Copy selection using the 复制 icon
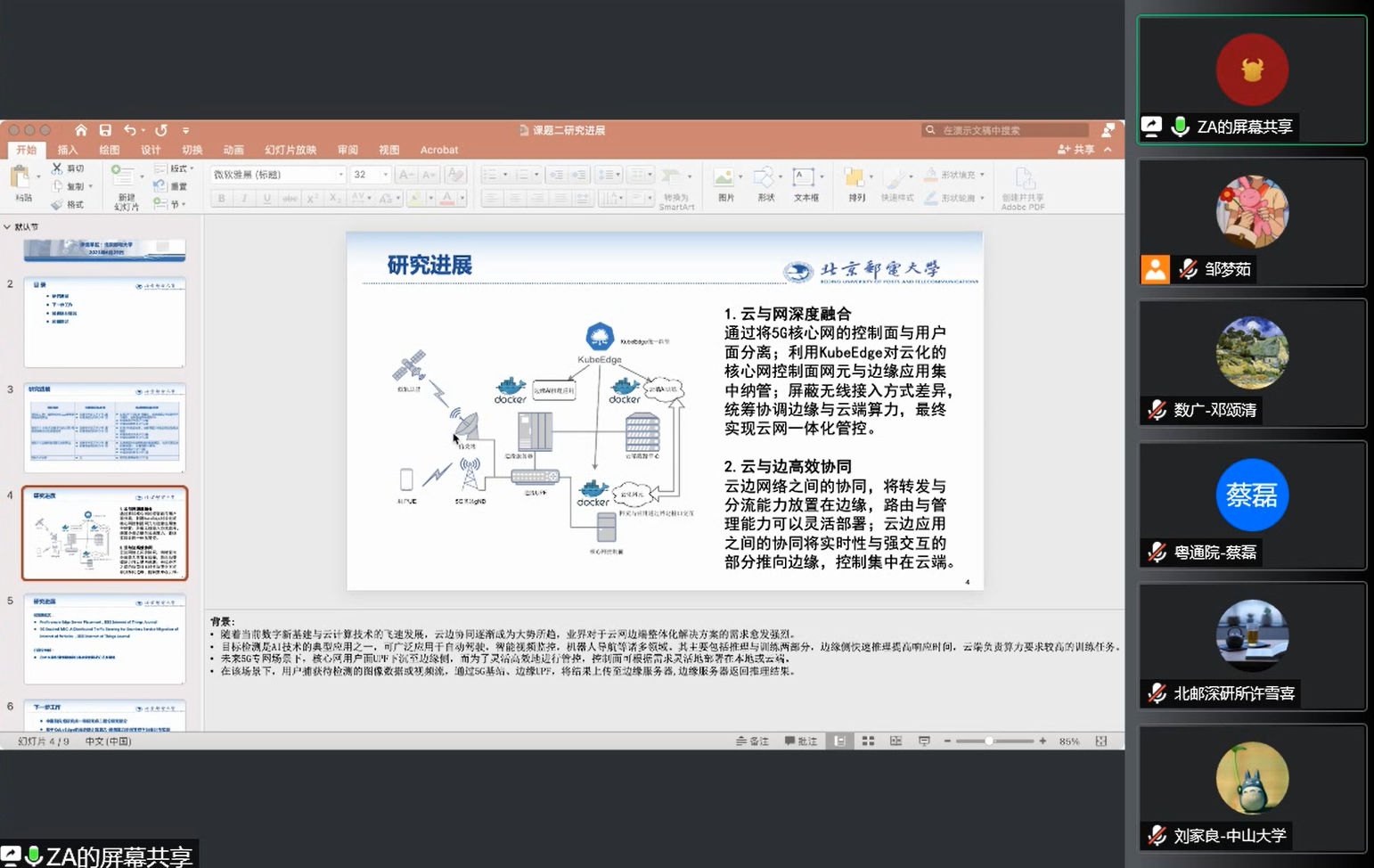This screenshot has height=868, width=1374. click(x=58, y=186)
